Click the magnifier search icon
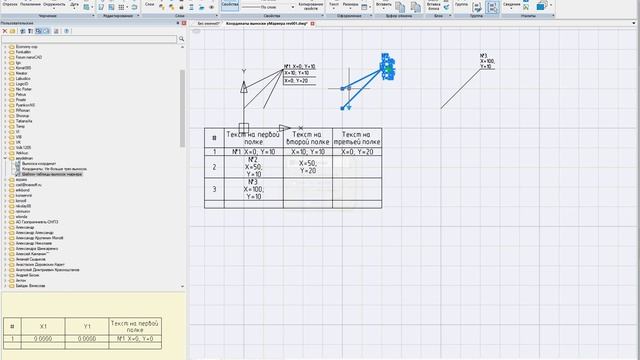Screen dimensions: 640x360 (x=181, y=39)
